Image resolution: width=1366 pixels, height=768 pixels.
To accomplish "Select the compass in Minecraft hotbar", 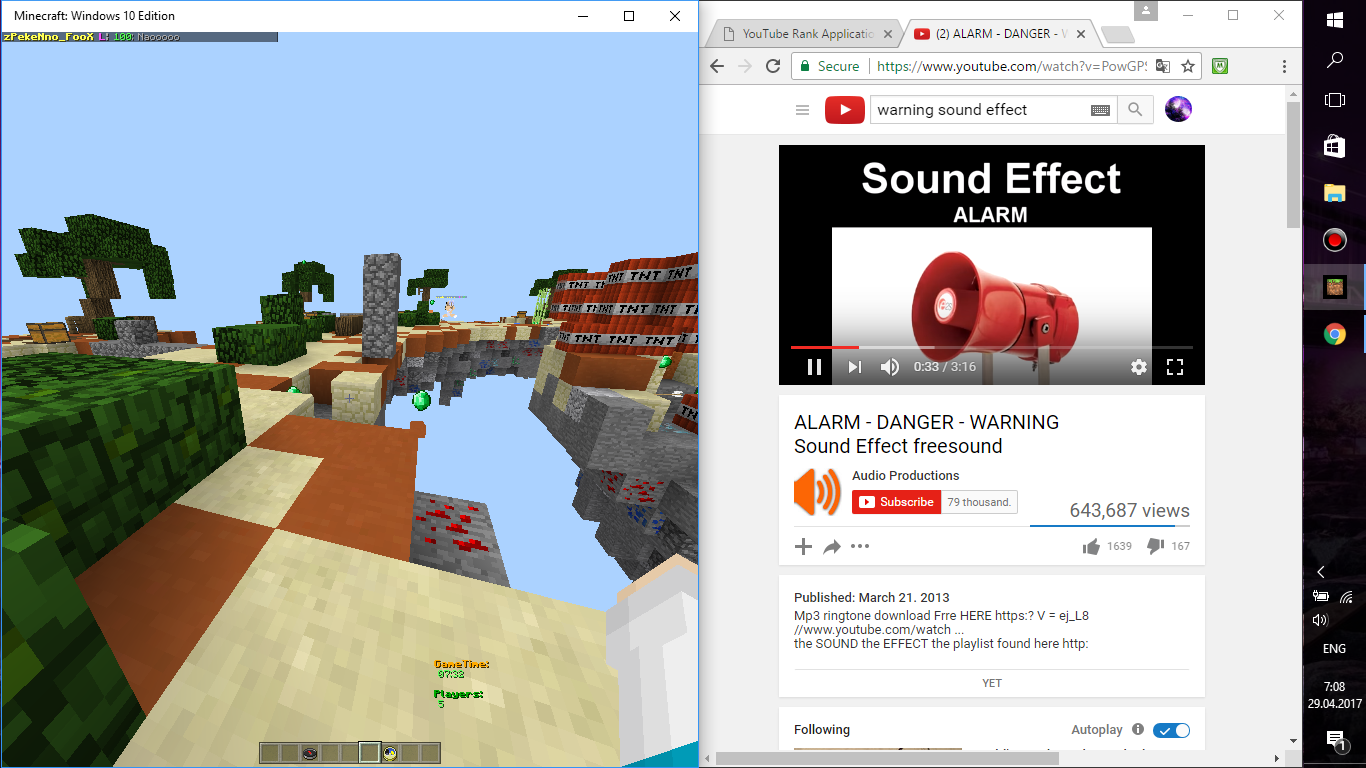I will (310, 753).
